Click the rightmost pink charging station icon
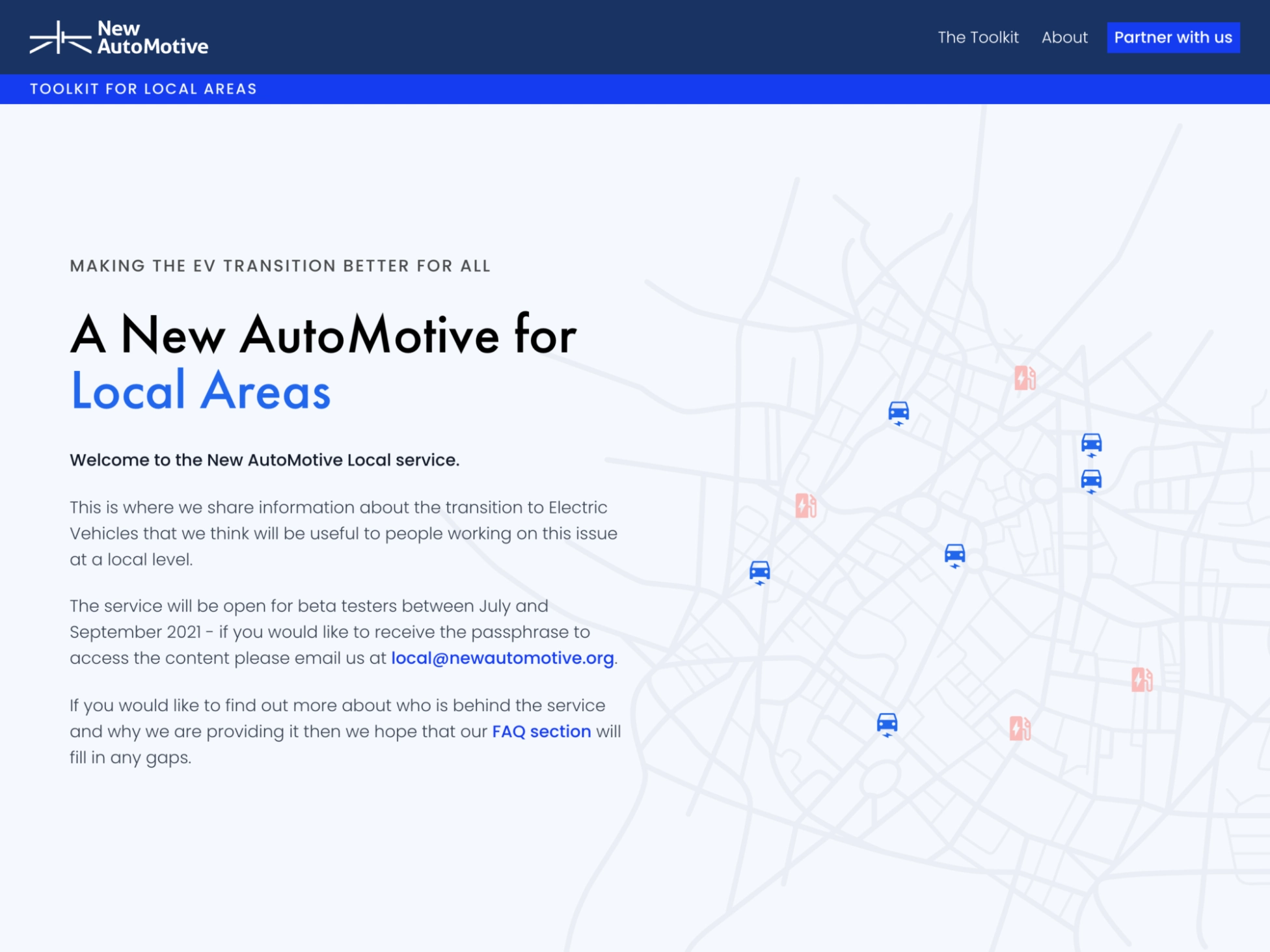 tap(1141, 679)
